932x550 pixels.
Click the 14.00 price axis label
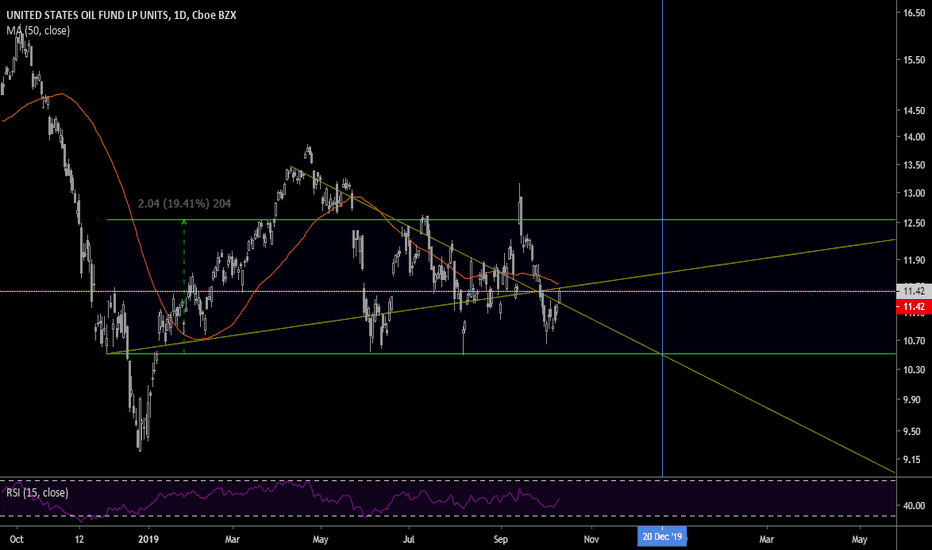pos(914,137)
